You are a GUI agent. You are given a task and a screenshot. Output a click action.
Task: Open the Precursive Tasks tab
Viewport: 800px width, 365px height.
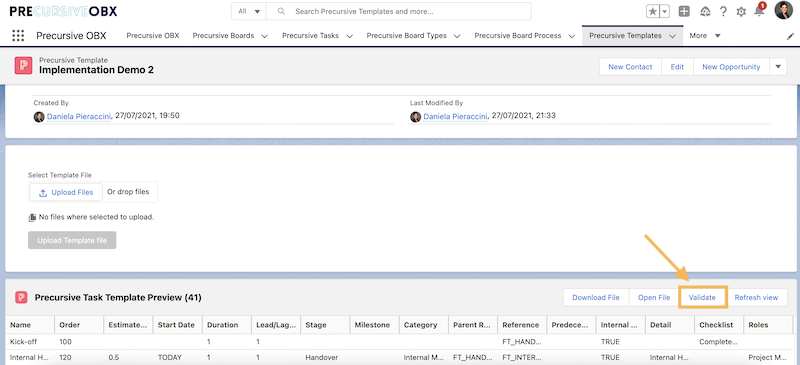pos(311,36)
